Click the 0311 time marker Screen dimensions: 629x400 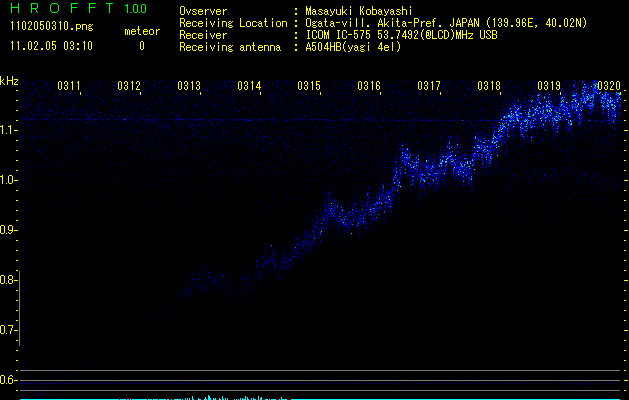click(69, 86)
